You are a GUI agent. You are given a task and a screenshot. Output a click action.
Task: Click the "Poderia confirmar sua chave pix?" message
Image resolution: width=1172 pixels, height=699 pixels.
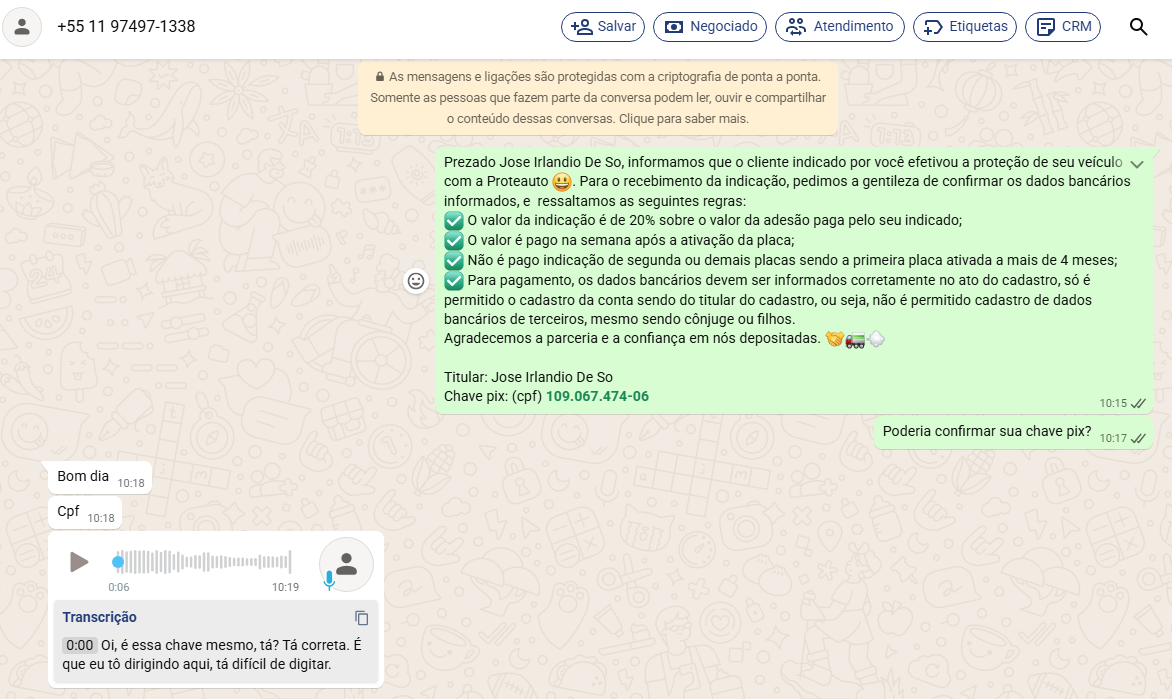[986, 432]
